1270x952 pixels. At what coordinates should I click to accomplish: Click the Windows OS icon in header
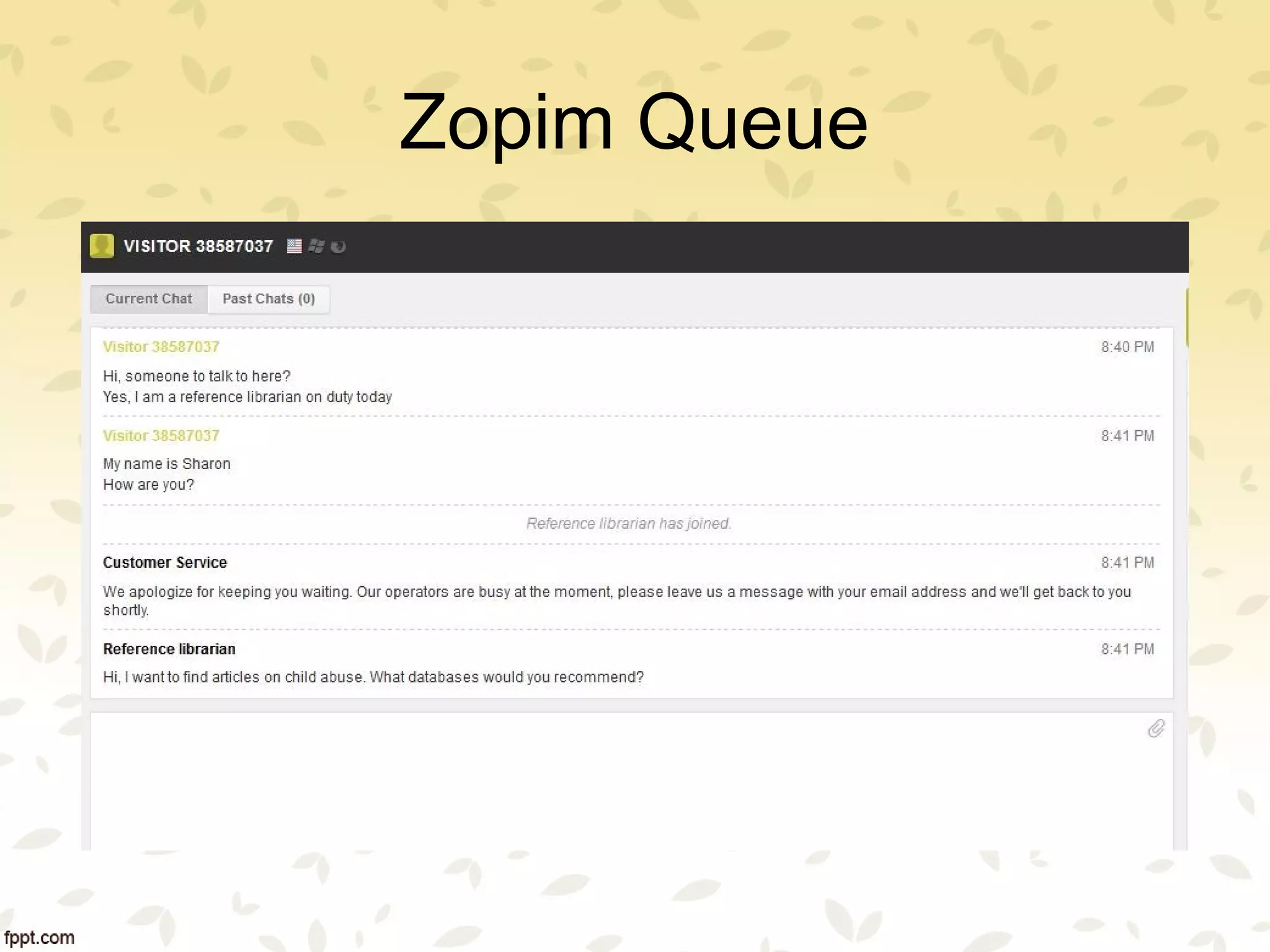pyautogui.click(x=316, y=246)
